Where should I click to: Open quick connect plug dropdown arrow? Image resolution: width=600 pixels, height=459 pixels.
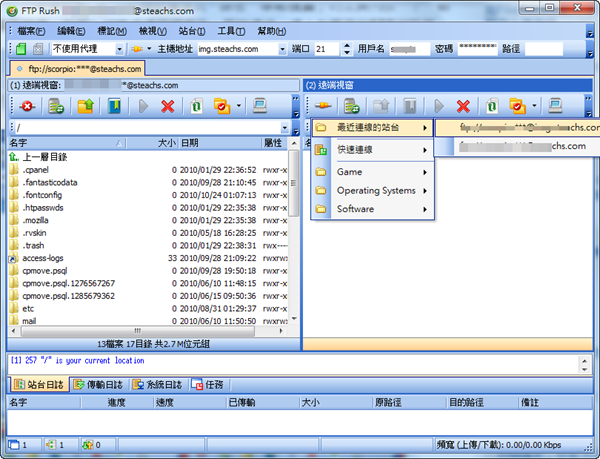click(x=149, y=49)
